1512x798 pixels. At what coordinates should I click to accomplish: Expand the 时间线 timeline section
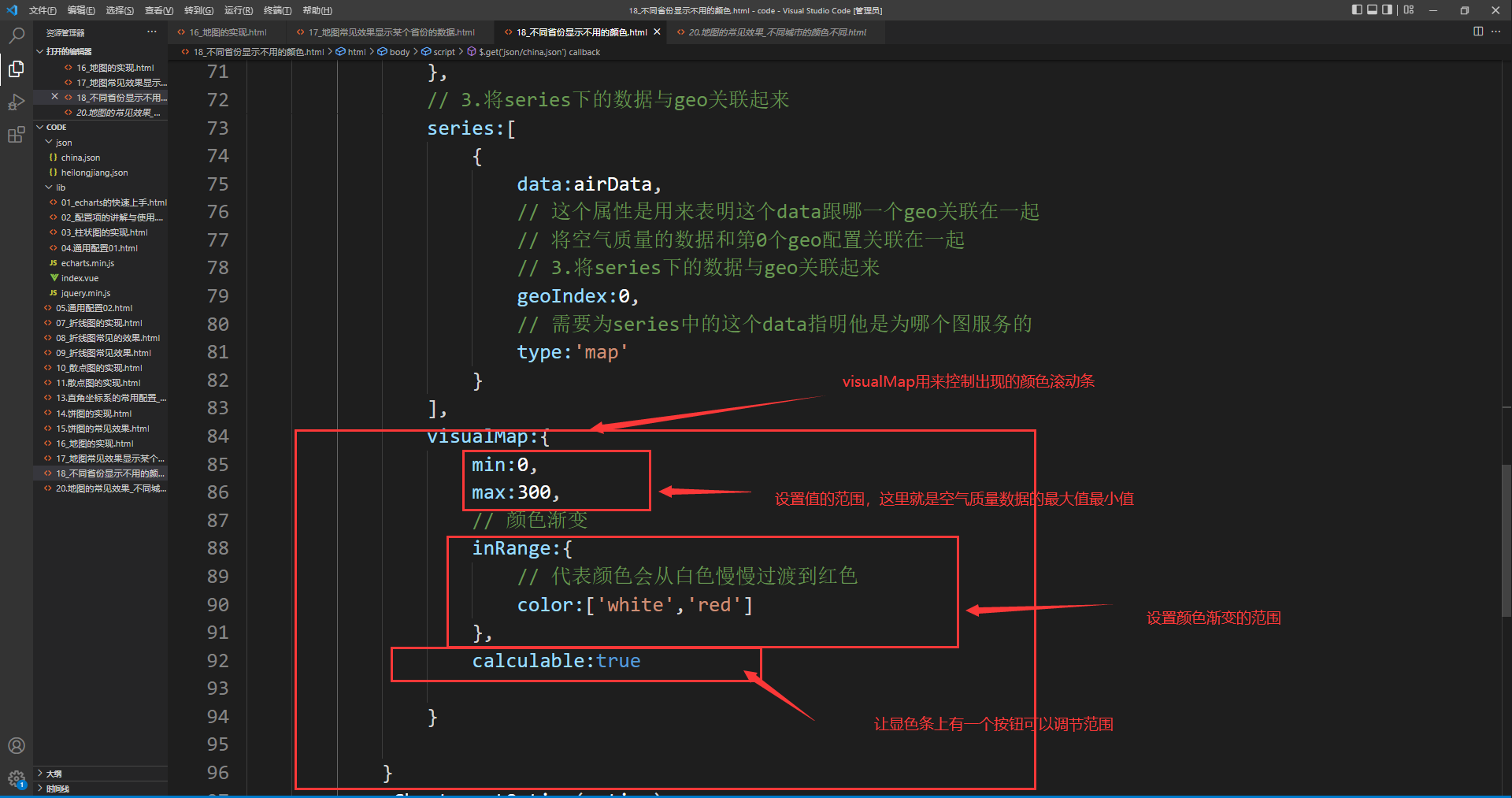click(39, 789)
